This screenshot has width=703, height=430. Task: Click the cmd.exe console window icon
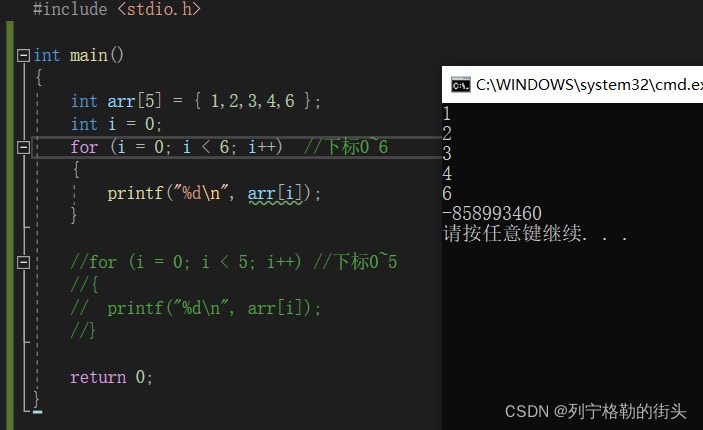point(460,84)
